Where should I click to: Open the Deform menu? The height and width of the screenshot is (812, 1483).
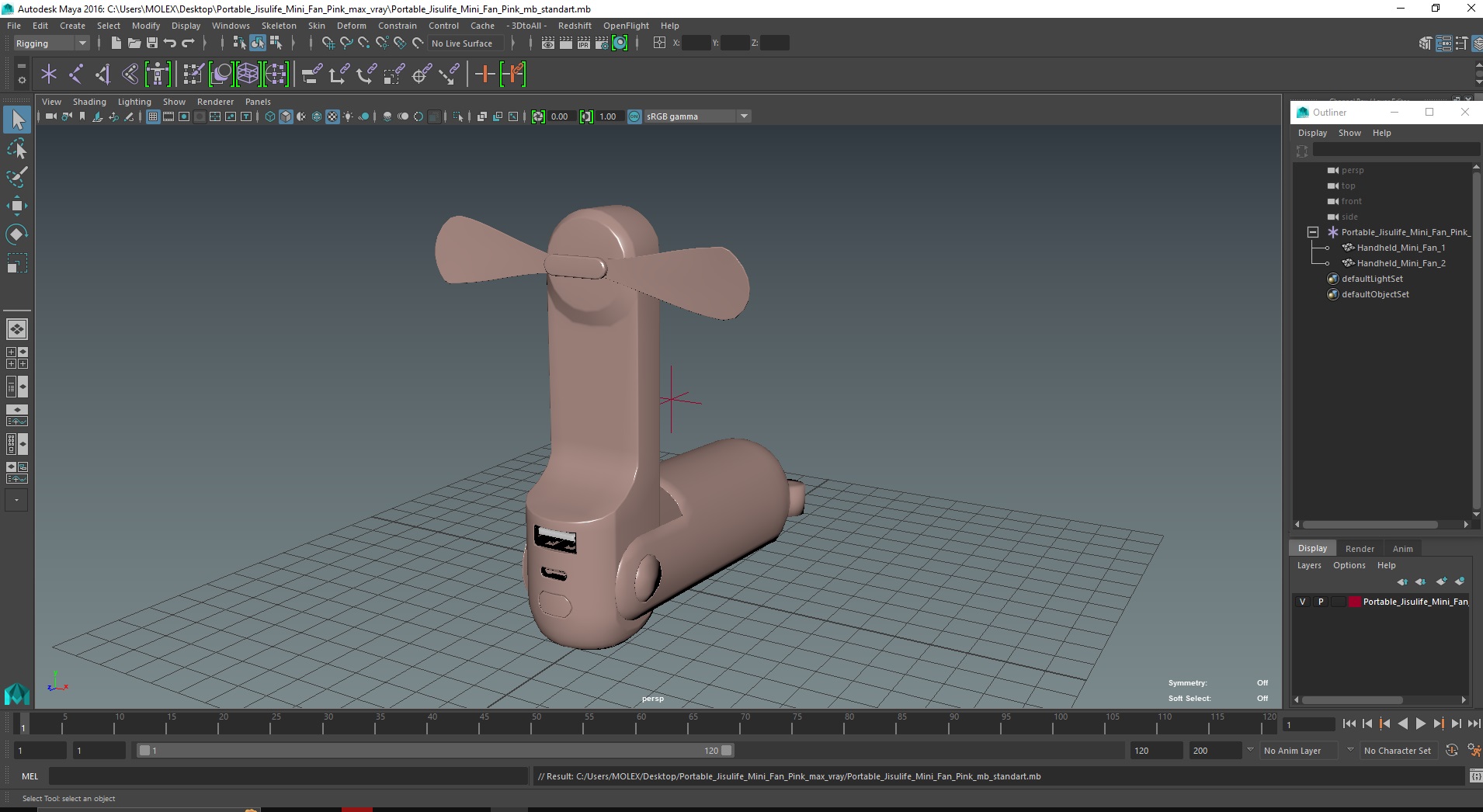pyautogui.click(x=351, y=26)
